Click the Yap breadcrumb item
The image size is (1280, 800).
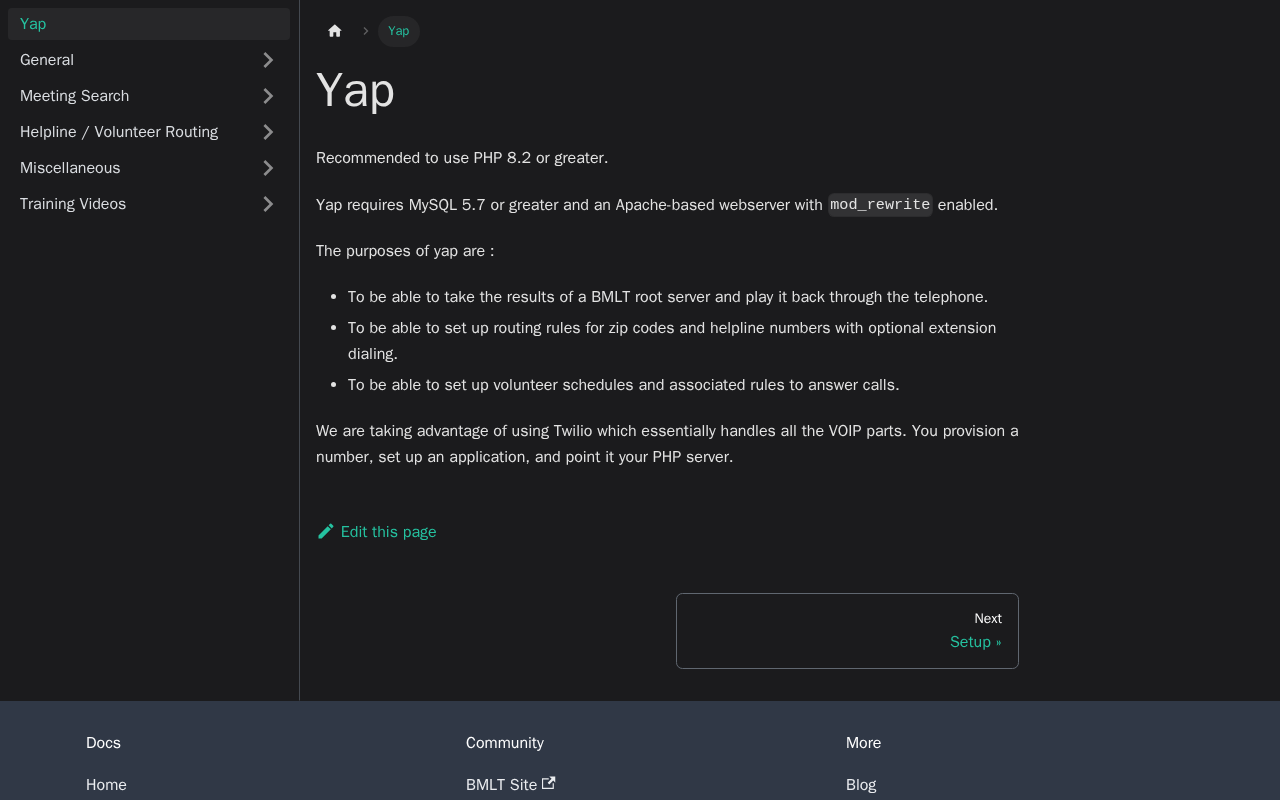pos(398,31)
